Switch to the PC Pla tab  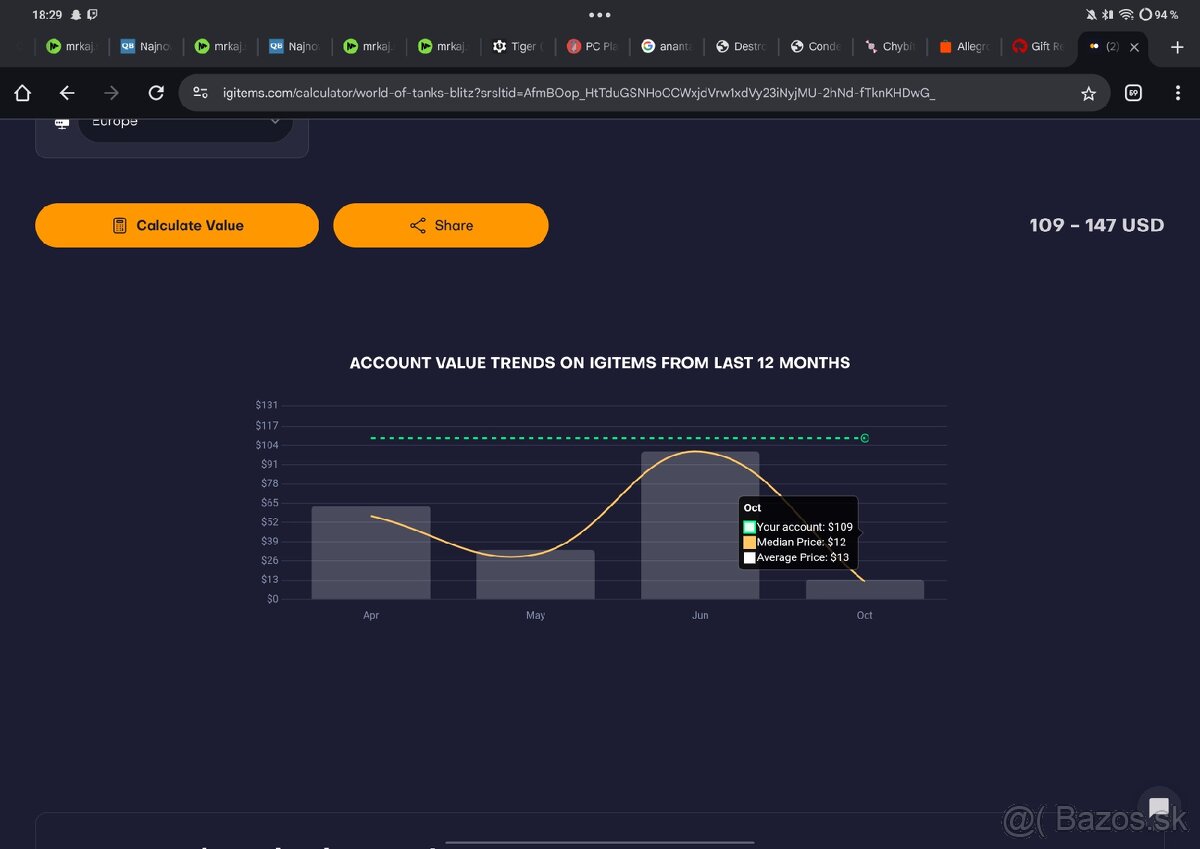tap(592, 46)
